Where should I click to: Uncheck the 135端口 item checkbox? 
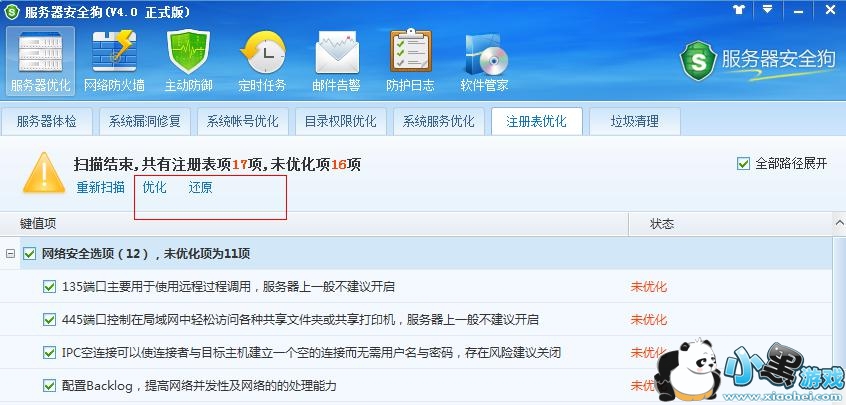49,286
